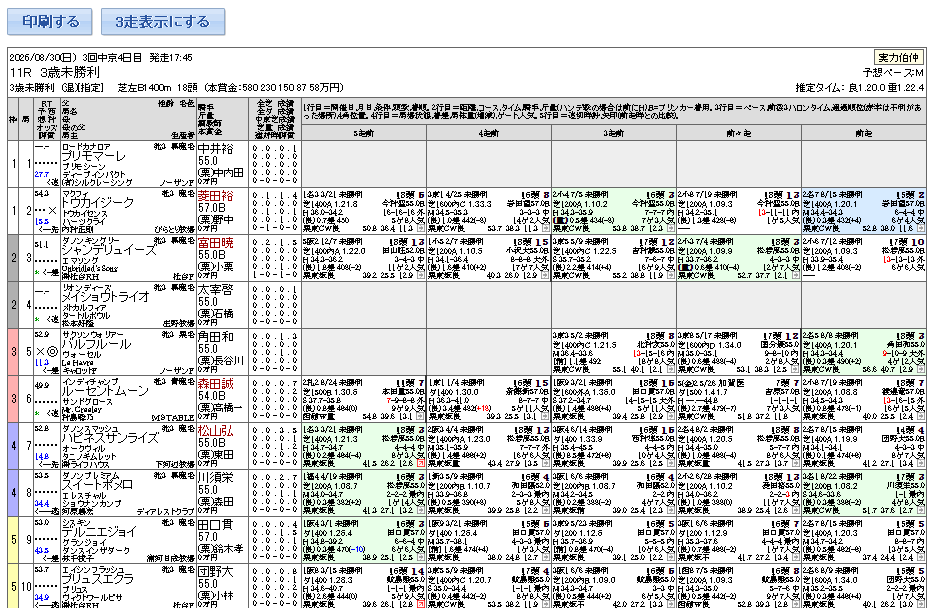Open arrow icon in horse 5's 3走前 cell

click(671, 369)
